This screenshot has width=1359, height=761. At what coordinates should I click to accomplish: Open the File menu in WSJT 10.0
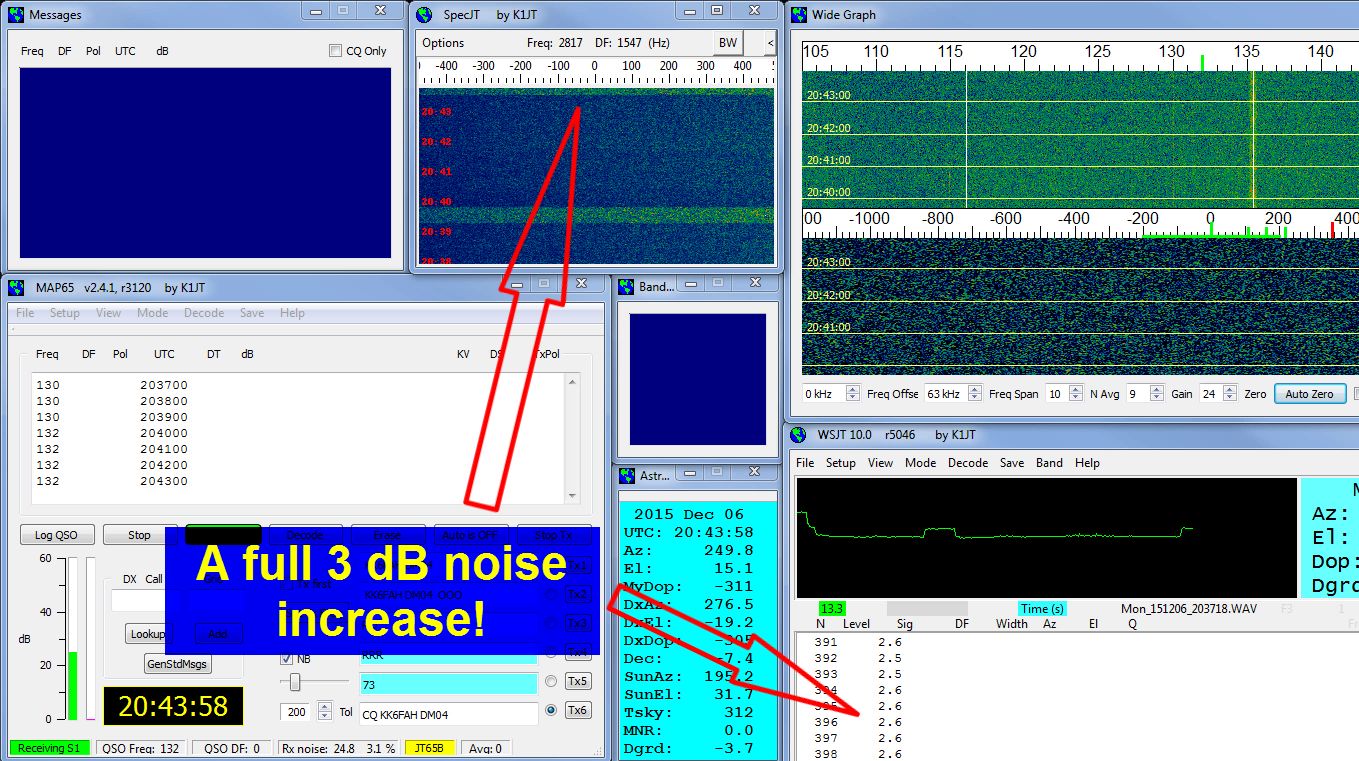(805, 463)
